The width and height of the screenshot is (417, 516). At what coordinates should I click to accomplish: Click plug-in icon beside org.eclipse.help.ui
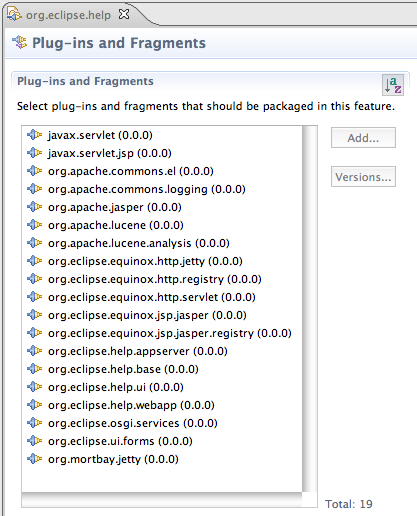click(35, 387)
